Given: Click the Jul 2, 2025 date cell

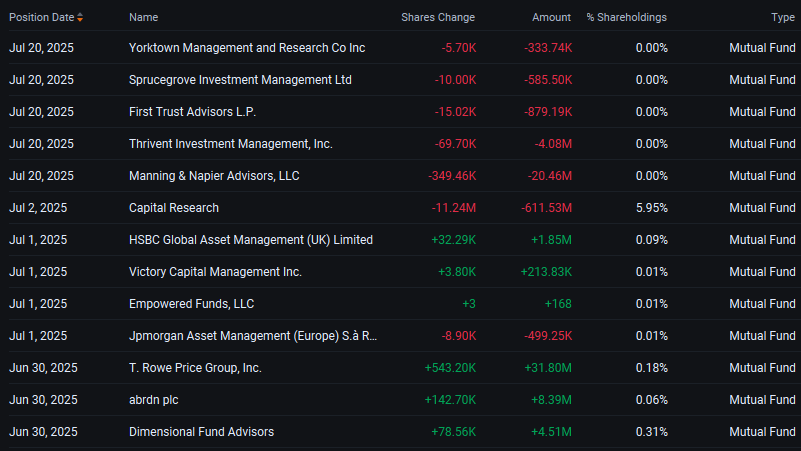Looking at the screenshot, I should (38, 208).
